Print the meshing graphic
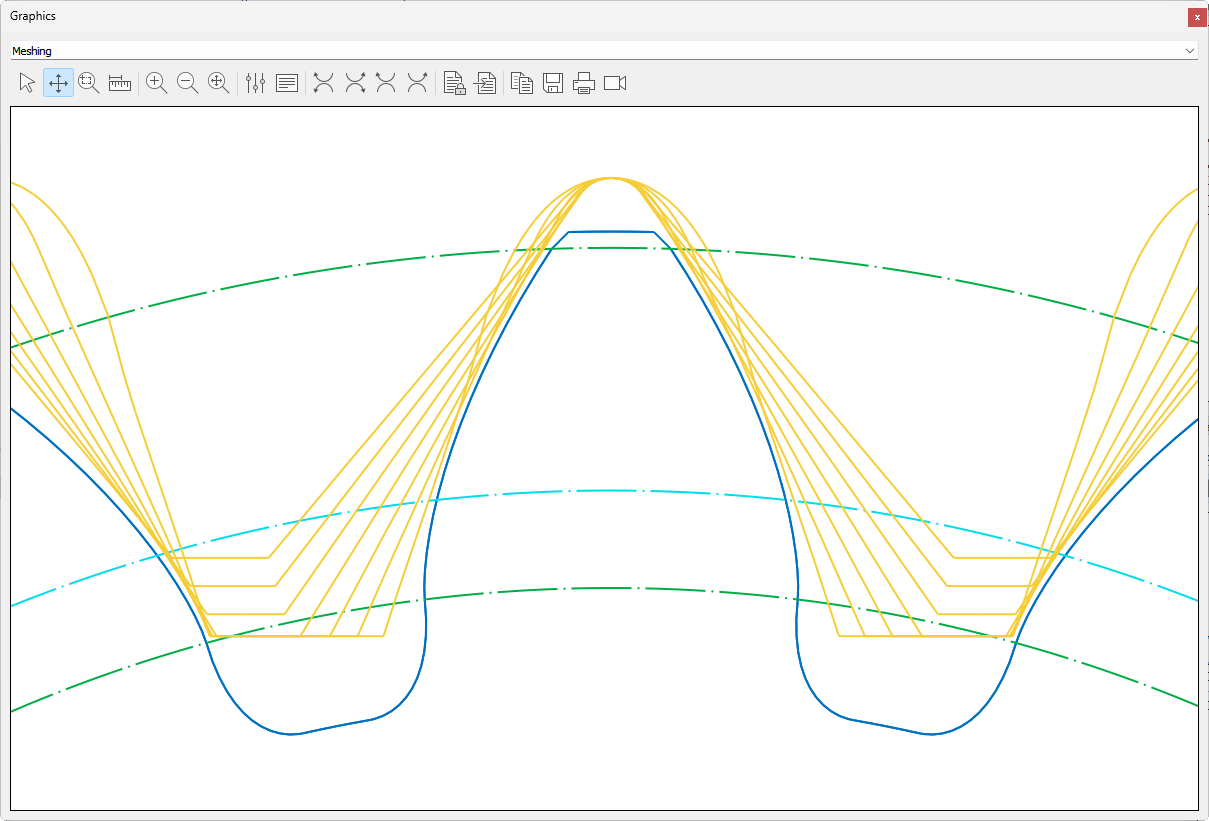This screenshot has width=1209, height=821. tap(584, 83)
